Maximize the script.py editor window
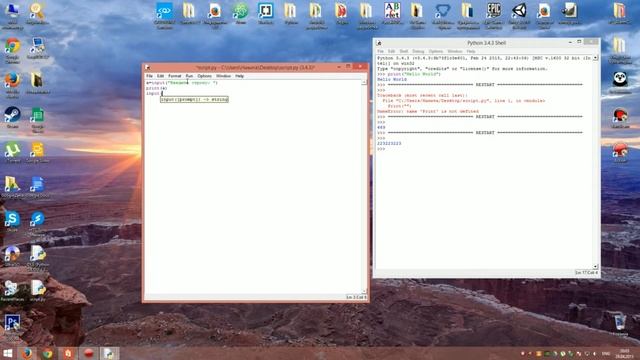Viewport: 640px width, 360px height. [x=348, y=67]
